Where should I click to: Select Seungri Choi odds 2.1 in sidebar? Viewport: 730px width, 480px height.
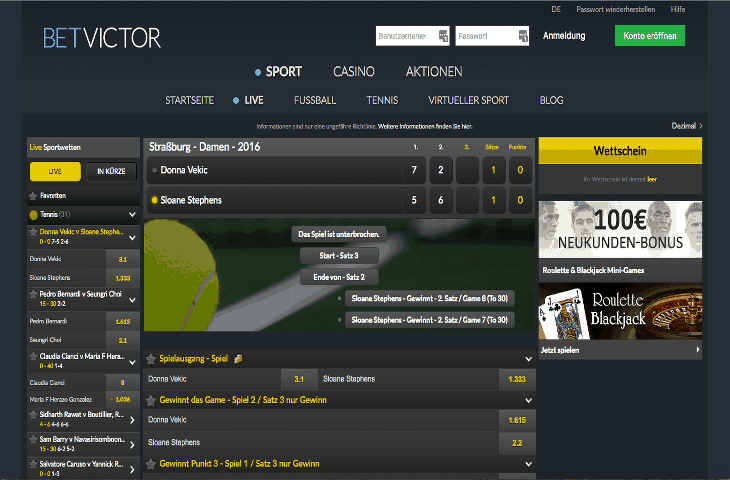tap(122, 340)
